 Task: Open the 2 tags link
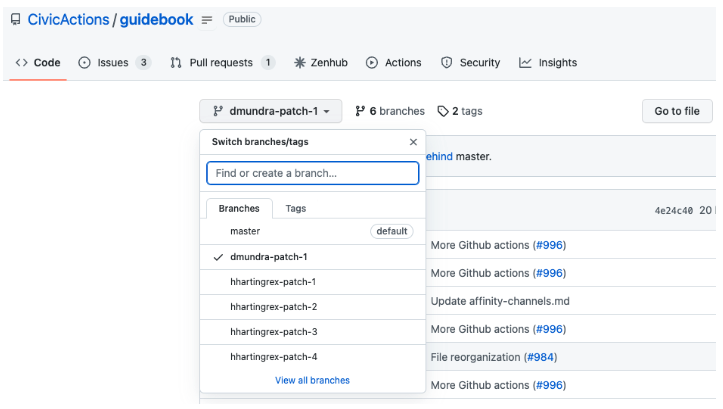pyautogui.click(x=460, y=111)
